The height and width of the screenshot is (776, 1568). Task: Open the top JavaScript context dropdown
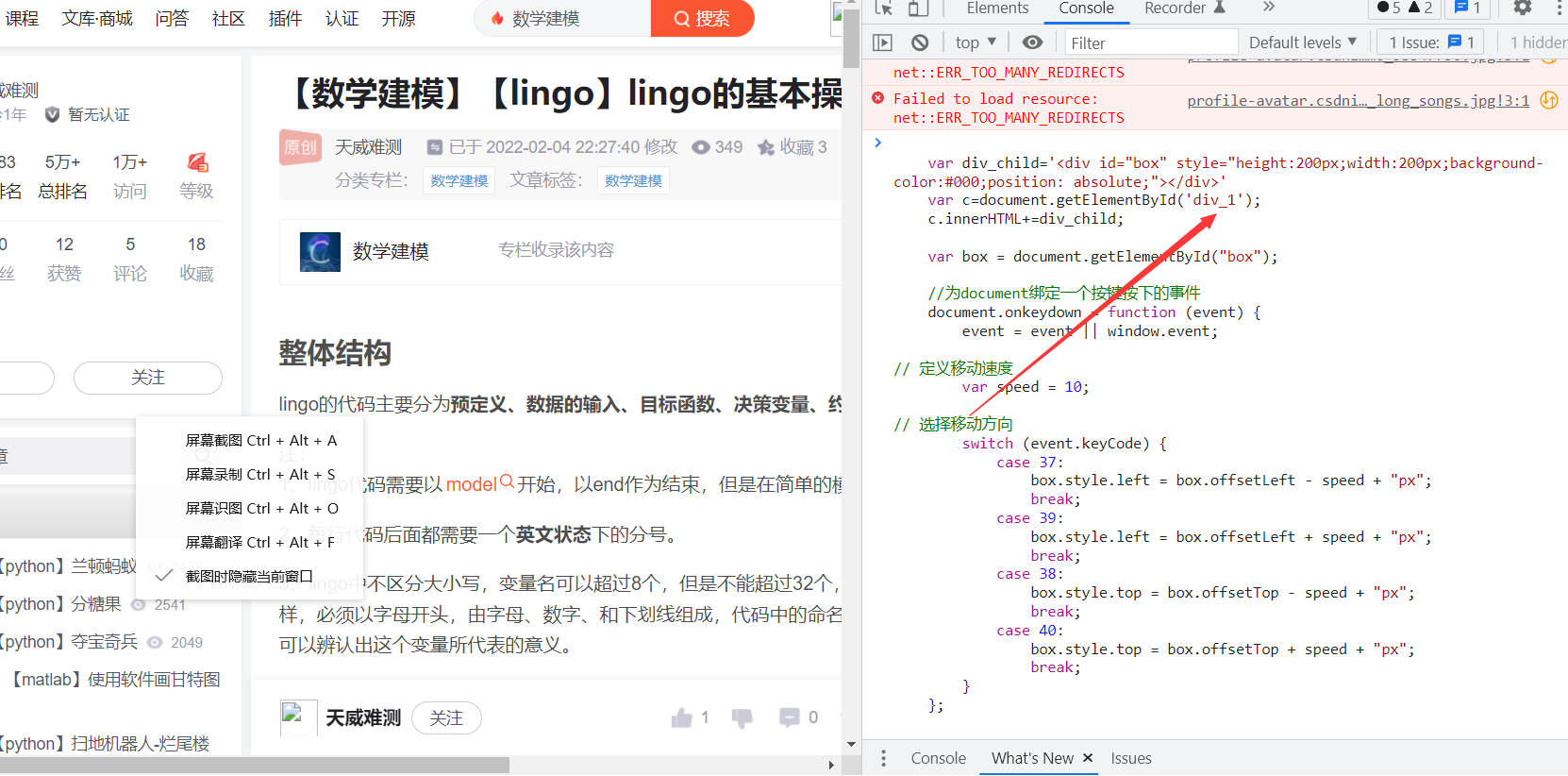pyautogui.click(x=976, y=42)
